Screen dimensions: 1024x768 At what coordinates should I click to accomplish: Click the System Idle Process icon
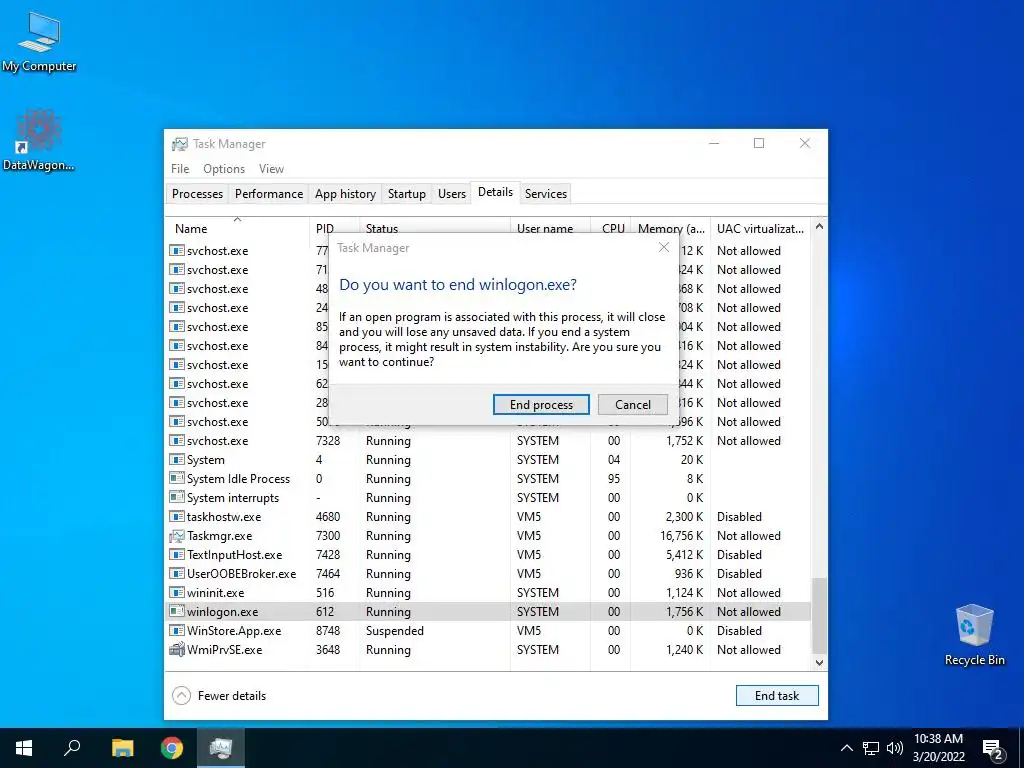coord(176,479)
